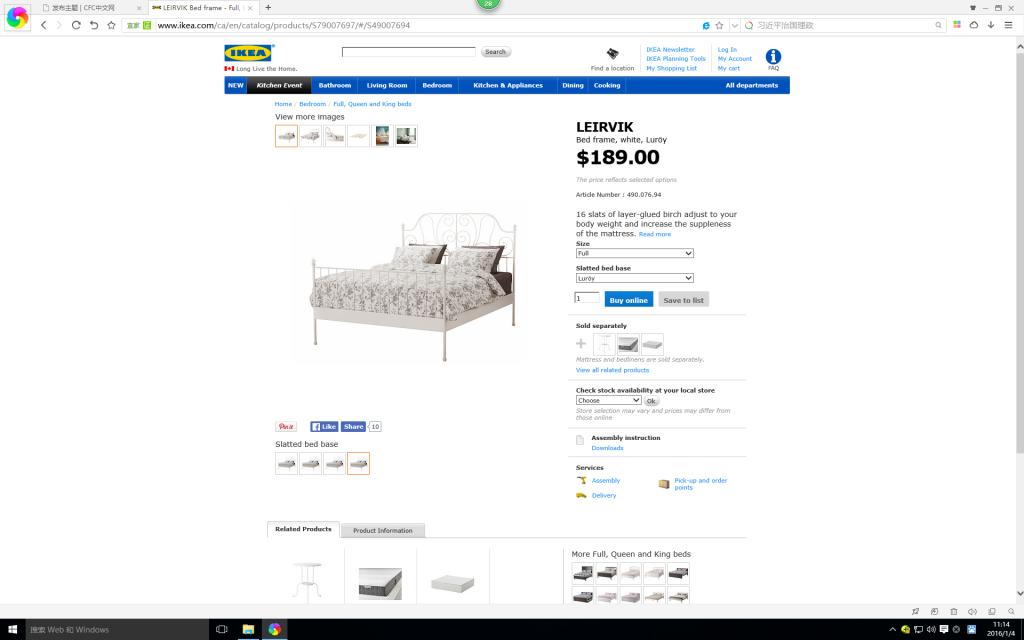Open the Size dropdown showing Full
This screenshot has height=640, width=1024.
[x=634, y=253]
